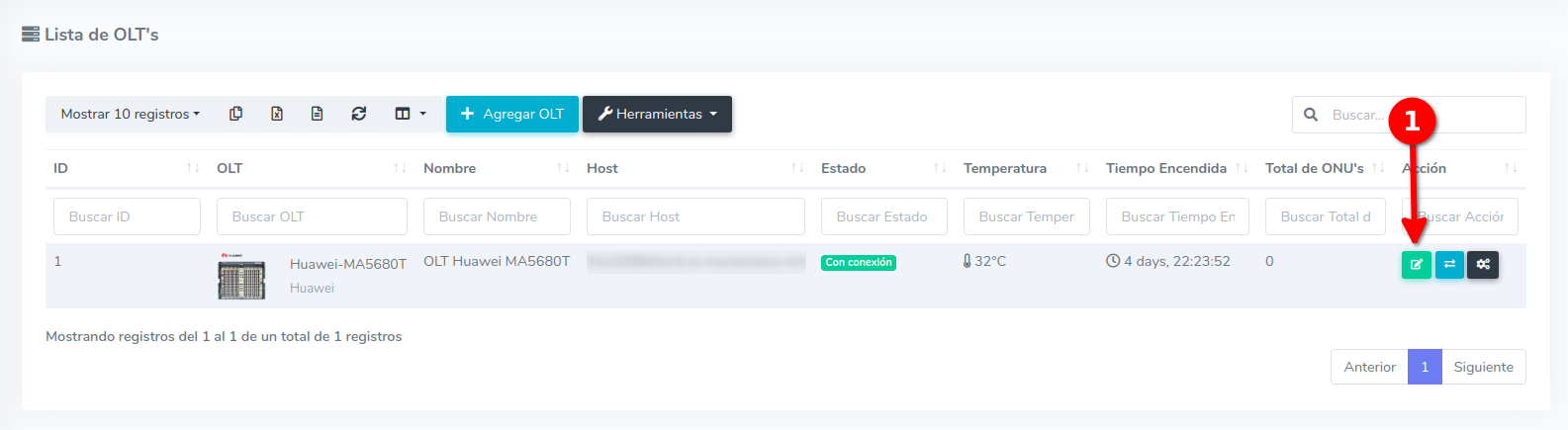Open the Mostrar 10 registros dropdown
The width and height of the screenshot is (1568, 430).
pyautogui.click(x=130, y=114)
